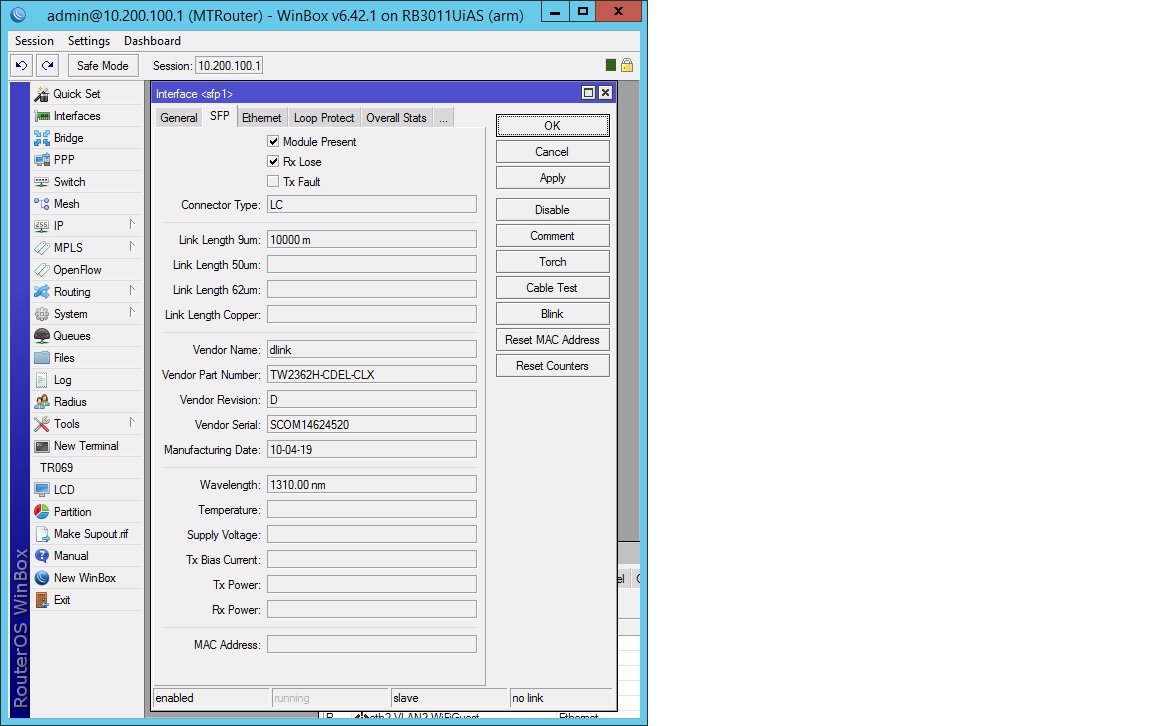This screenshot has height=726, width=1152.
Task: Open Quick Set from sidebar
Action: pyautogui.click(x=76, y=93)
